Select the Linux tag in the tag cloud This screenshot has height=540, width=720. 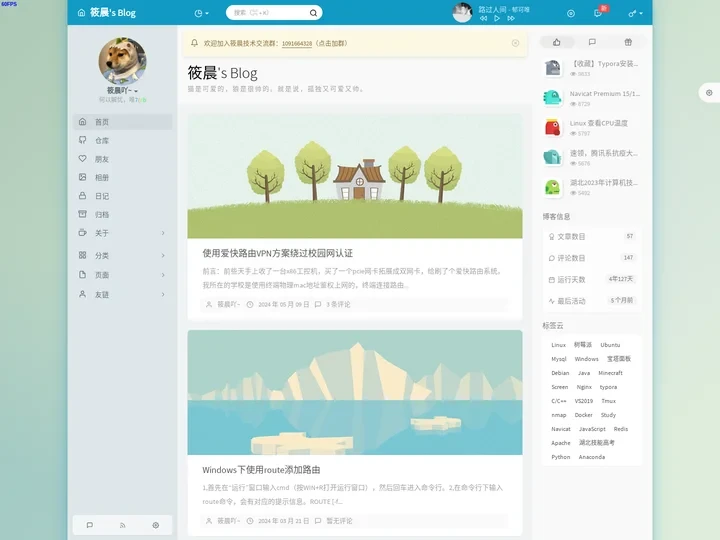pos(558,345)
